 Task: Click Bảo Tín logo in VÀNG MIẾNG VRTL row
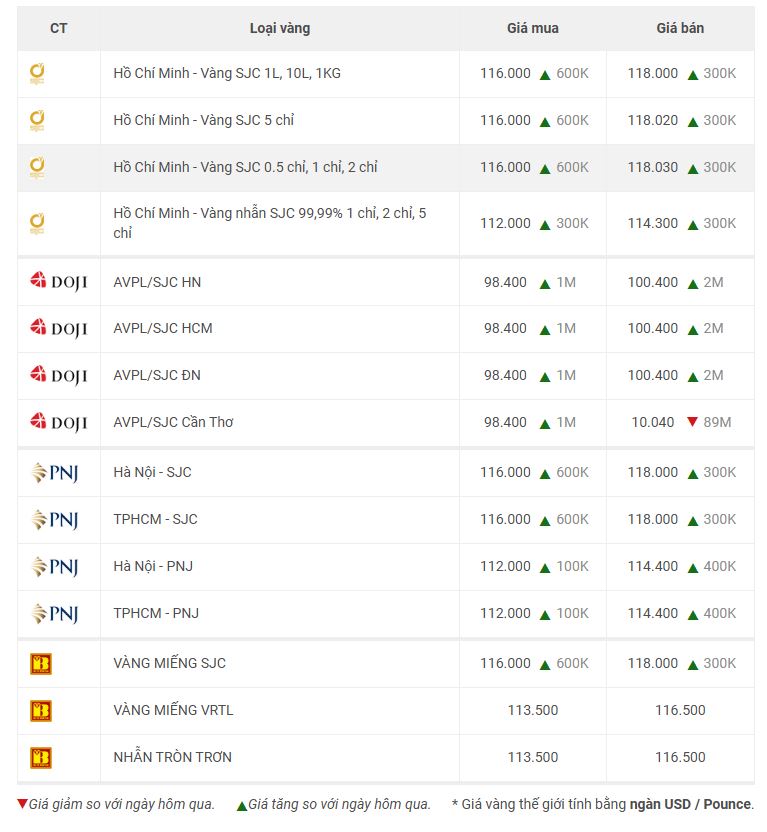pyautogui.click(x=41, y=711)
